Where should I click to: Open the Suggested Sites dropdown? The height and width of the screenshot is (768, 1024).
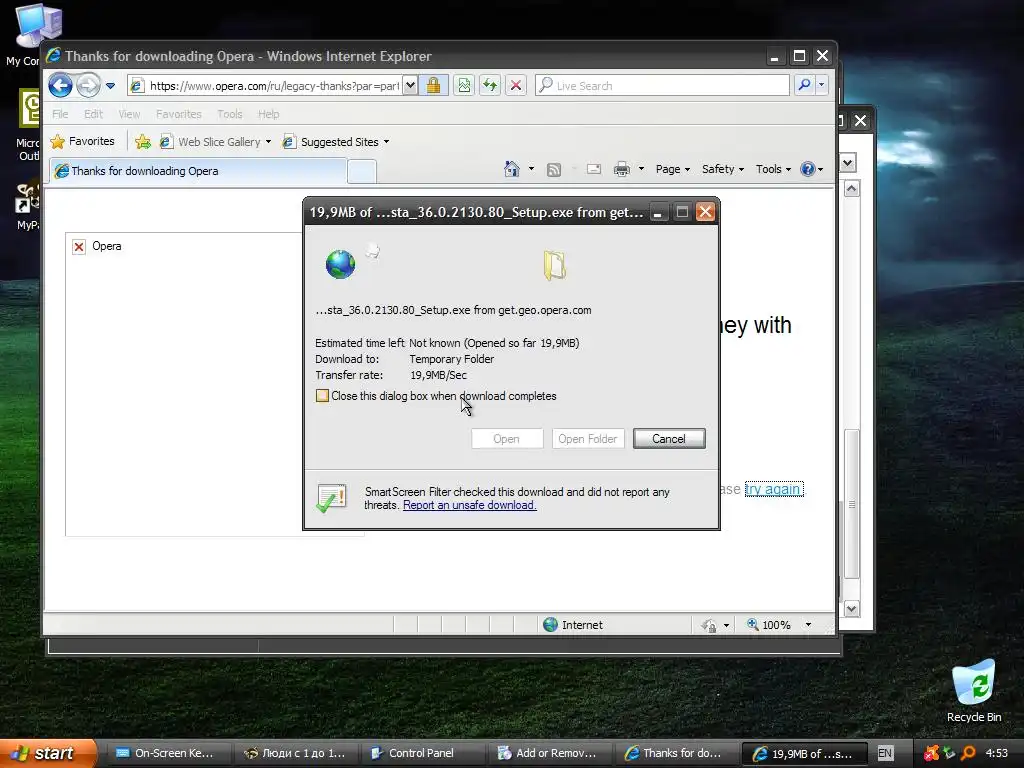pos(386,142)
